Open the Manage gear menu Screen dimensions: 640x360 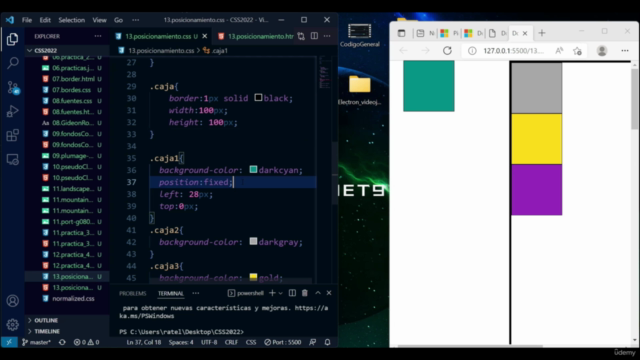[x=12, y=324]
